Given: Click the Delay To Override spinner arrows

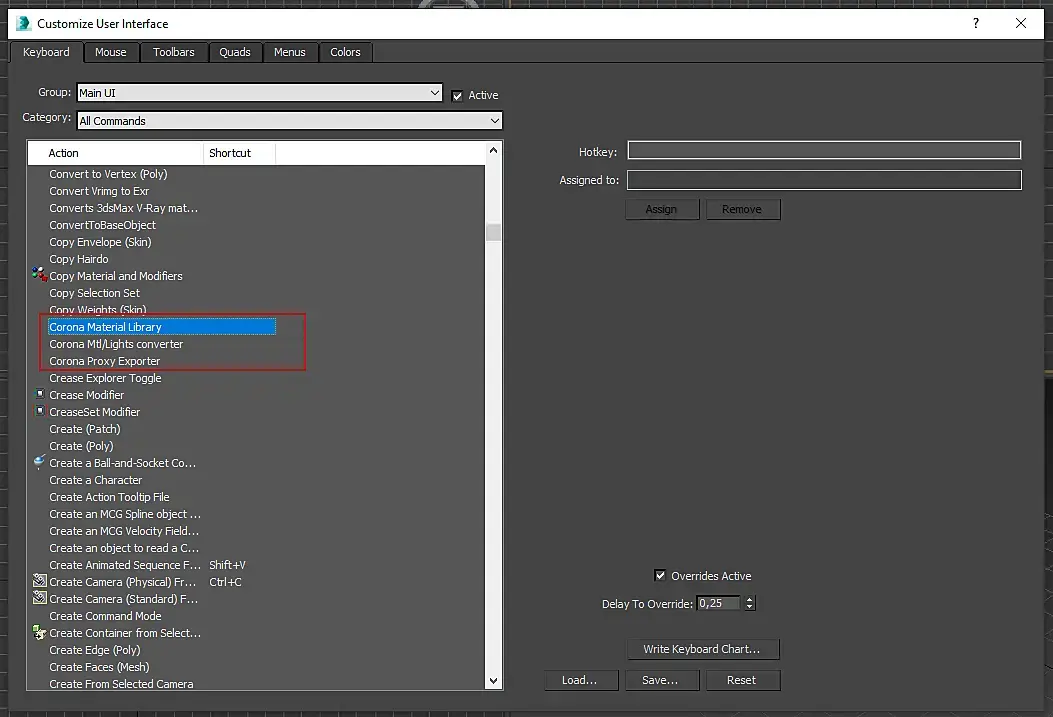Looking at the screenshot, I should (x=749, y=603).
